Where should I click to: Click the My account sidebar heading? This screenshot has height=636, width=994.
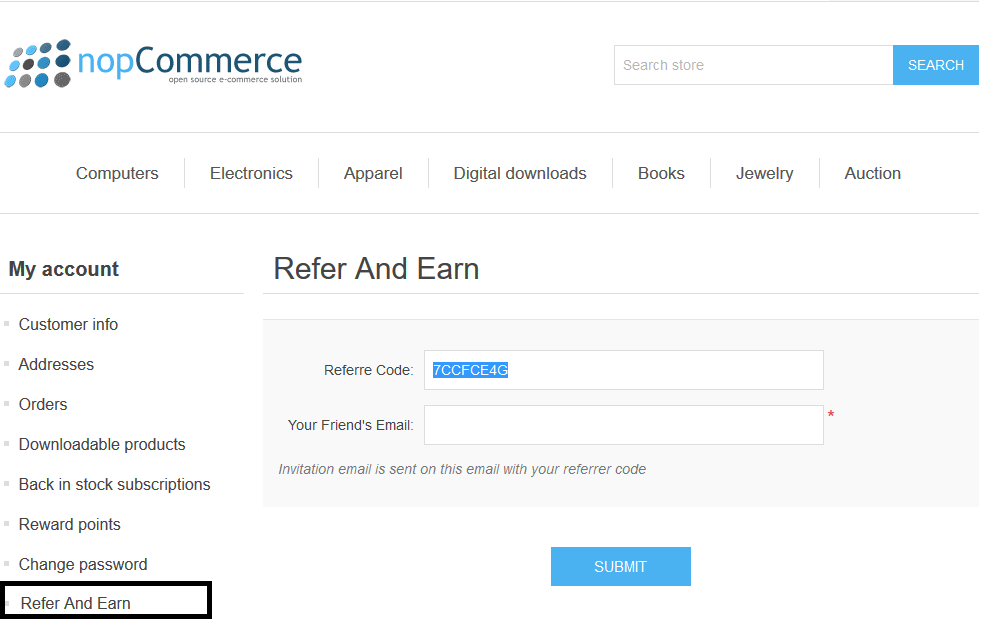click(64, 269)
